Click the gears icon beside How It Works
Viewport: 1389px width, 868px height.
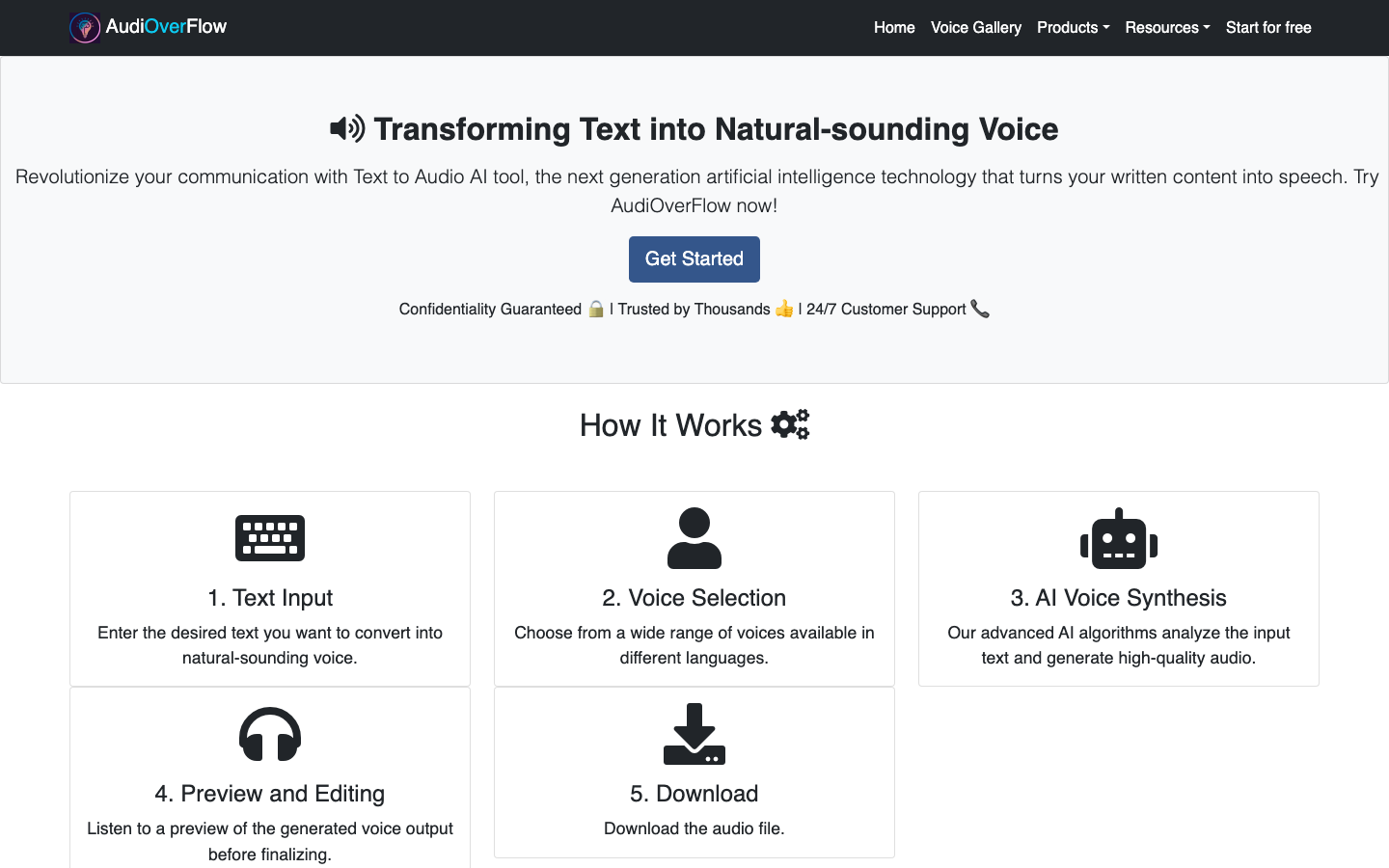(790, 424)
